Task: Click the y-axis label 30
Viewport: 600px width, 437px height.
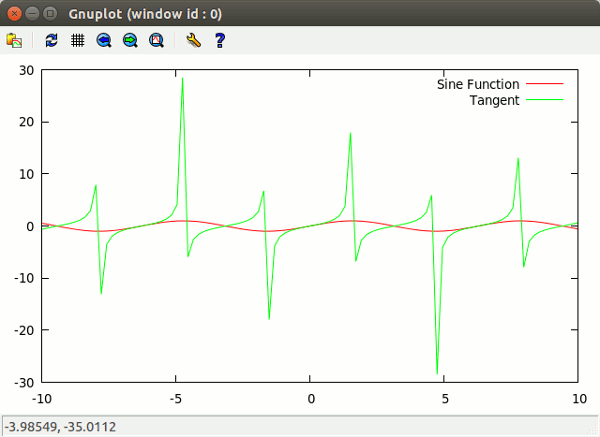Action: tap(25, 70)
